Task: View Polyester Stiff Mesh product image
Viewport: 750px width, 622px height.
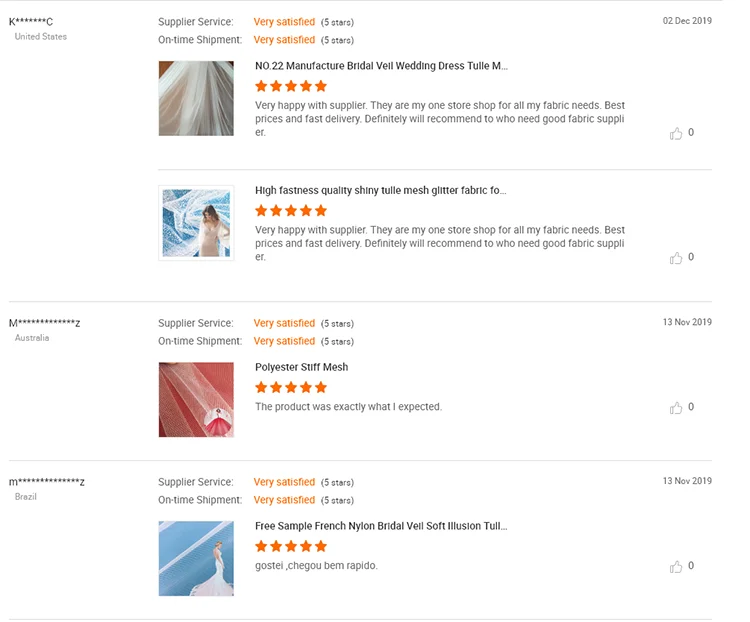Action: click(x=196, y=399)
